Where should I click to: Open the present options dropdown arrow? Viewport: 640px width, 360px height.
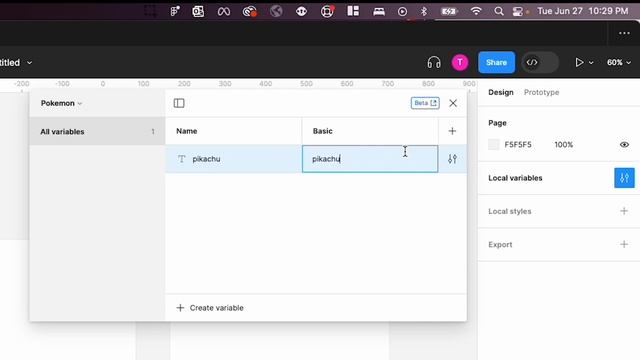click(x=591, y=63)
